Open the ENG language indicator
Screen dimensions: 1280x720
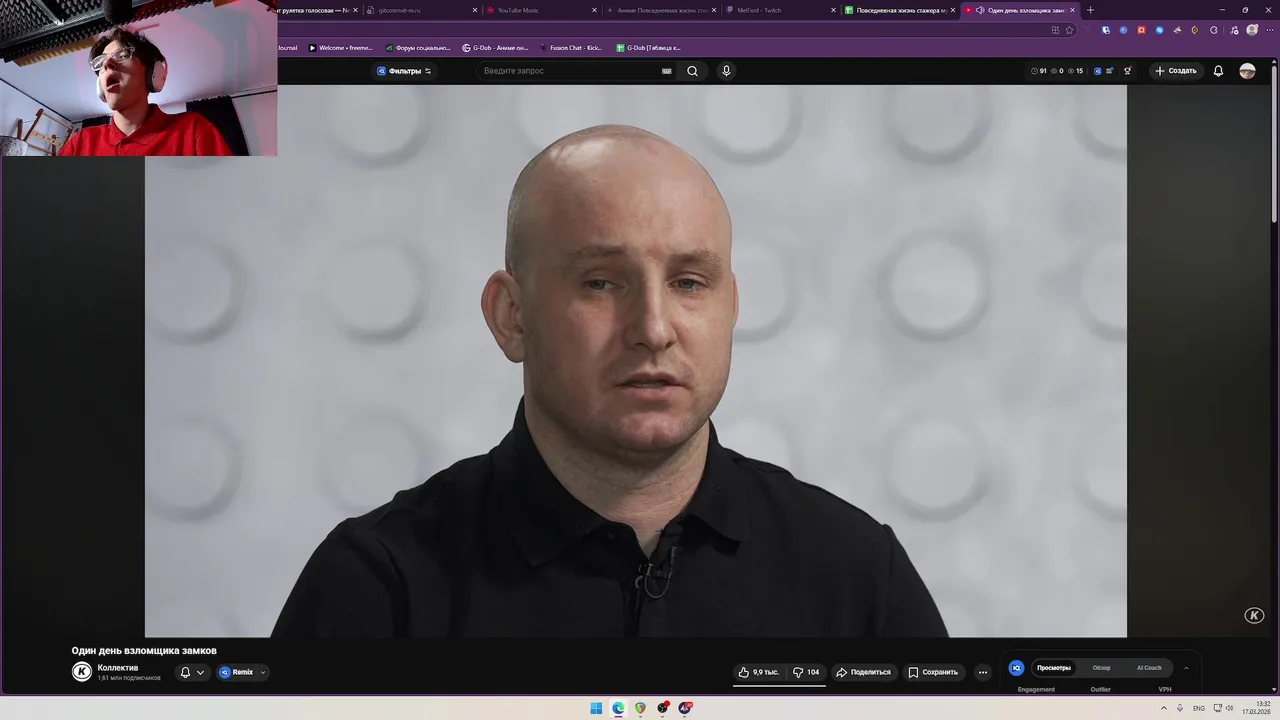(x=1199, y=708)
